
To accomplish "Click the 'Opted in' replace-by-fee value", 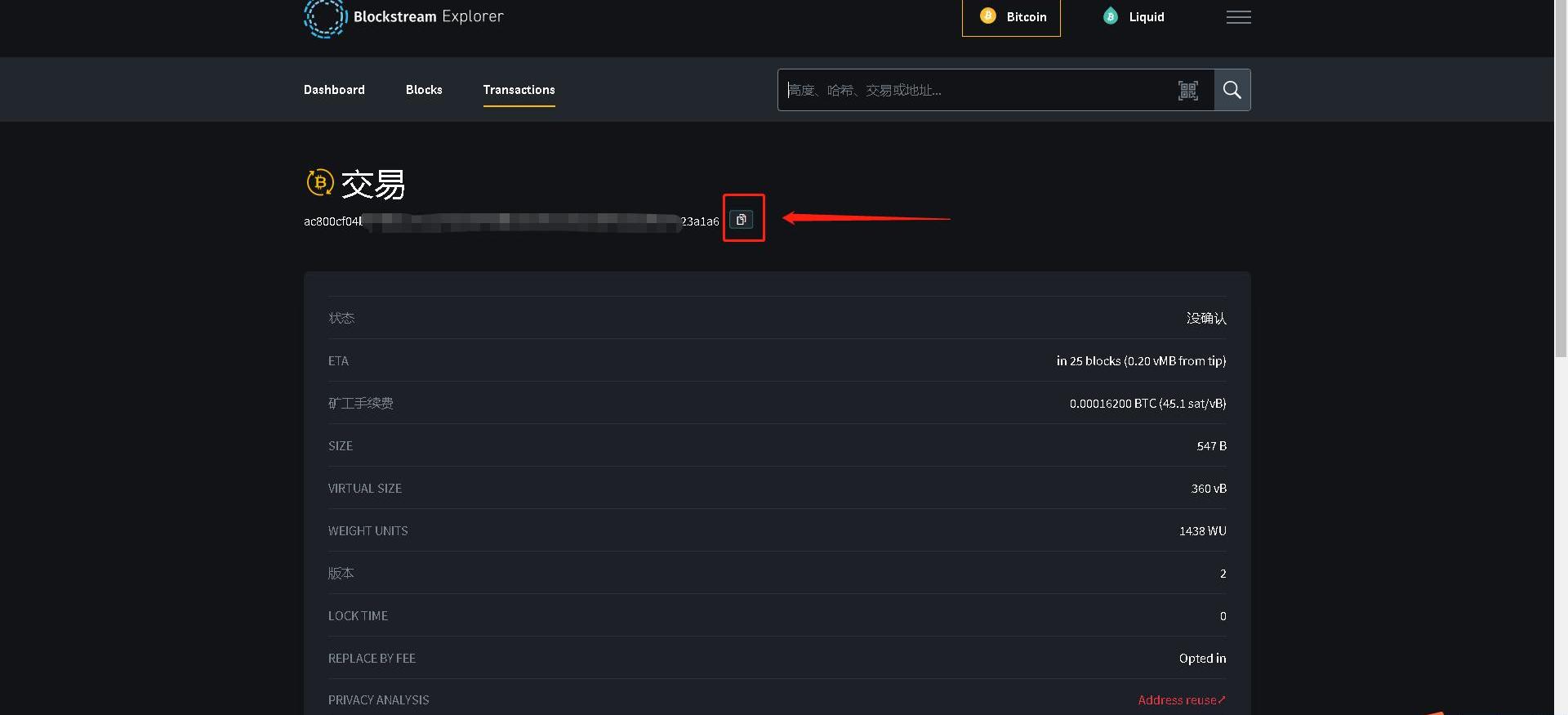I will (1202, 659).
